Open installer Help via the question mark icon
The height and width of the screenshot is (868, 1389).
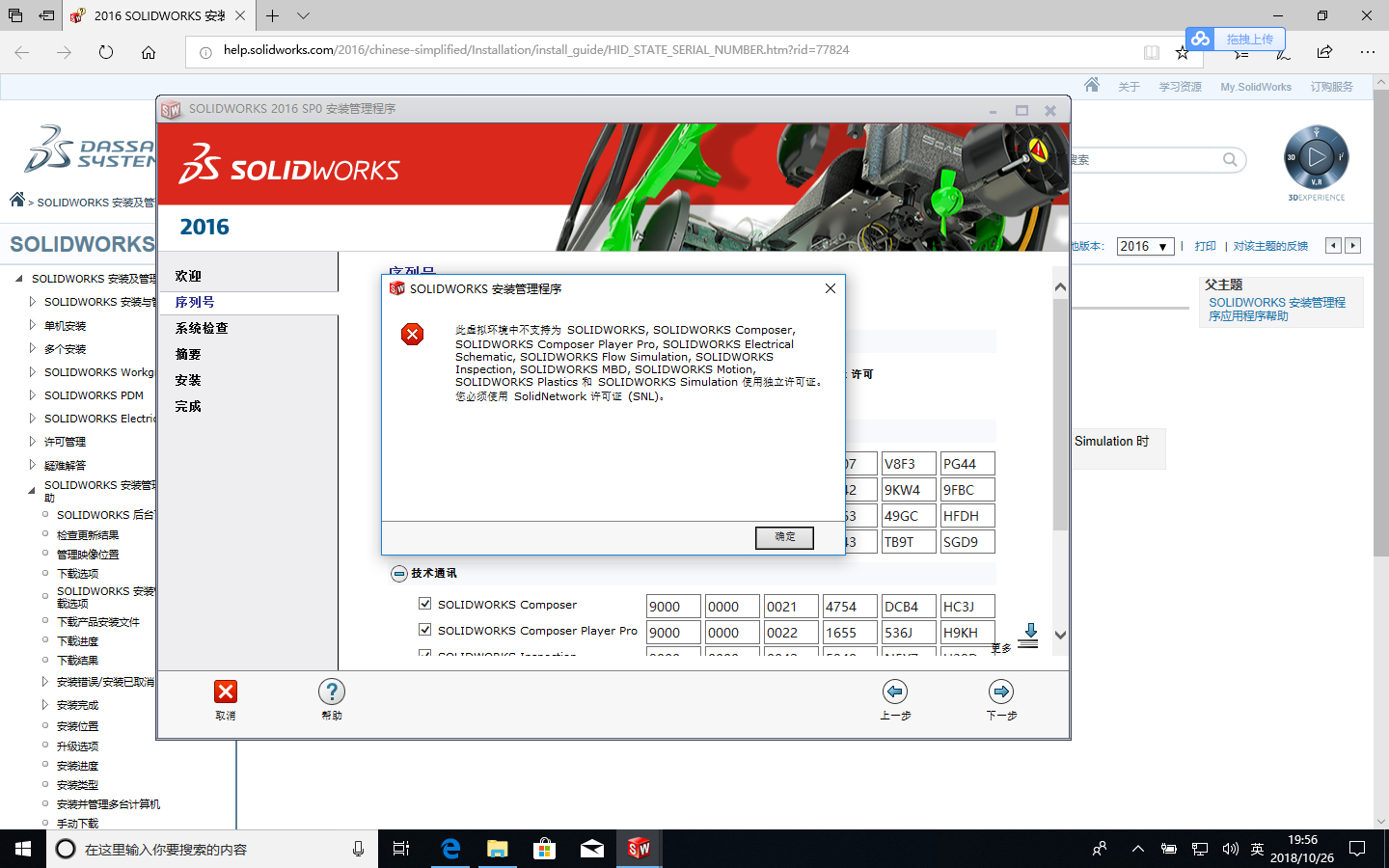[x=332, y=692]
